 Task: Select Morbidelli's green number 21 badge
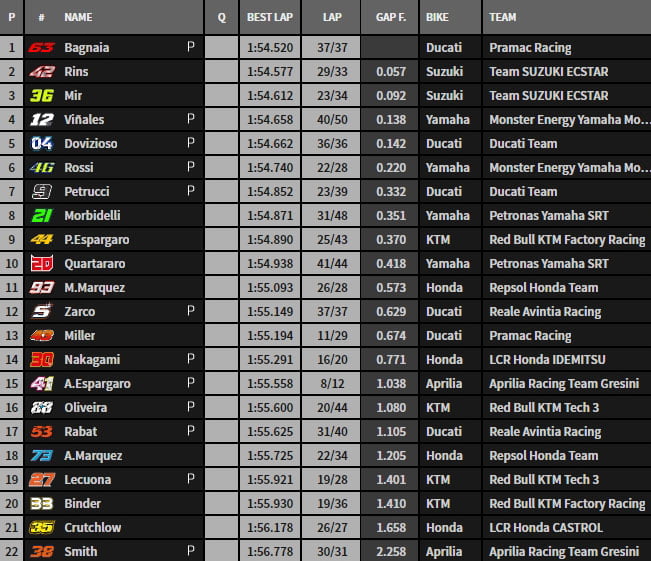(42, 216)
